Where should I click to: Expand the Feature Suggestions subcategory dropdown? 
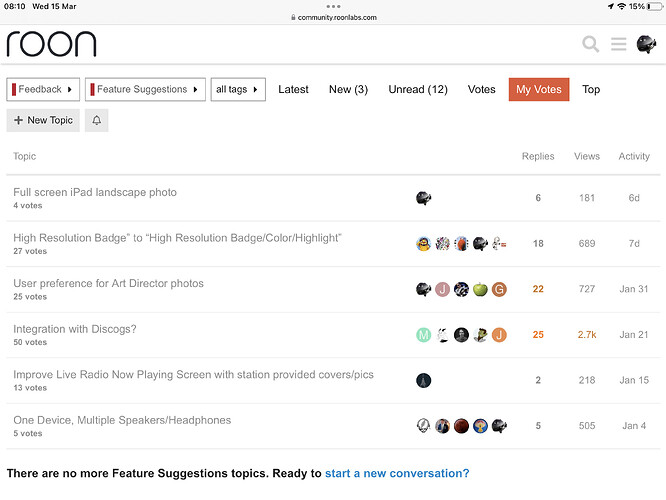[145, 89]
